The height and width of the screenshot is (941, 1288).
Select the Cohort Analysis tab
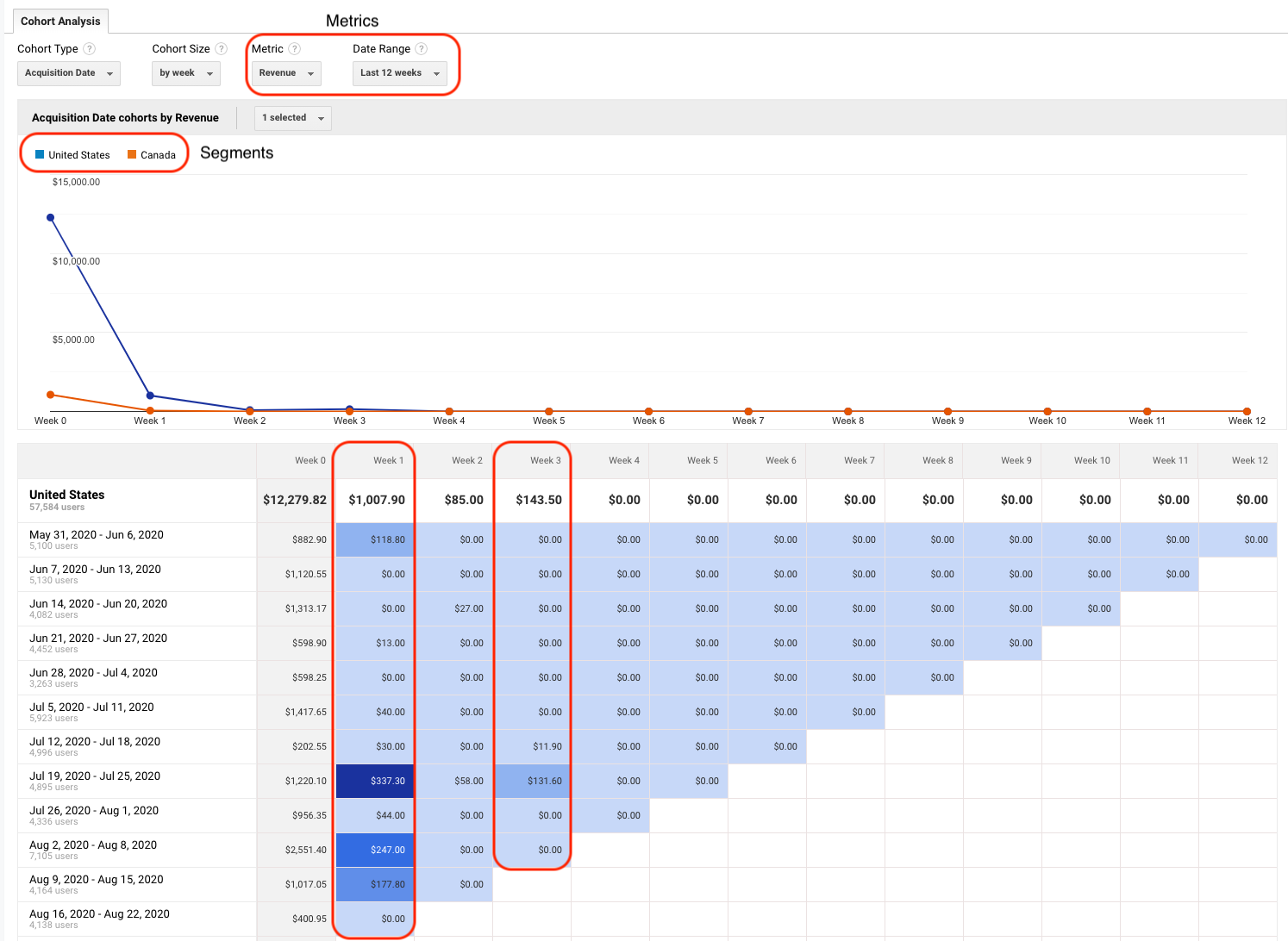coord(60,21)
